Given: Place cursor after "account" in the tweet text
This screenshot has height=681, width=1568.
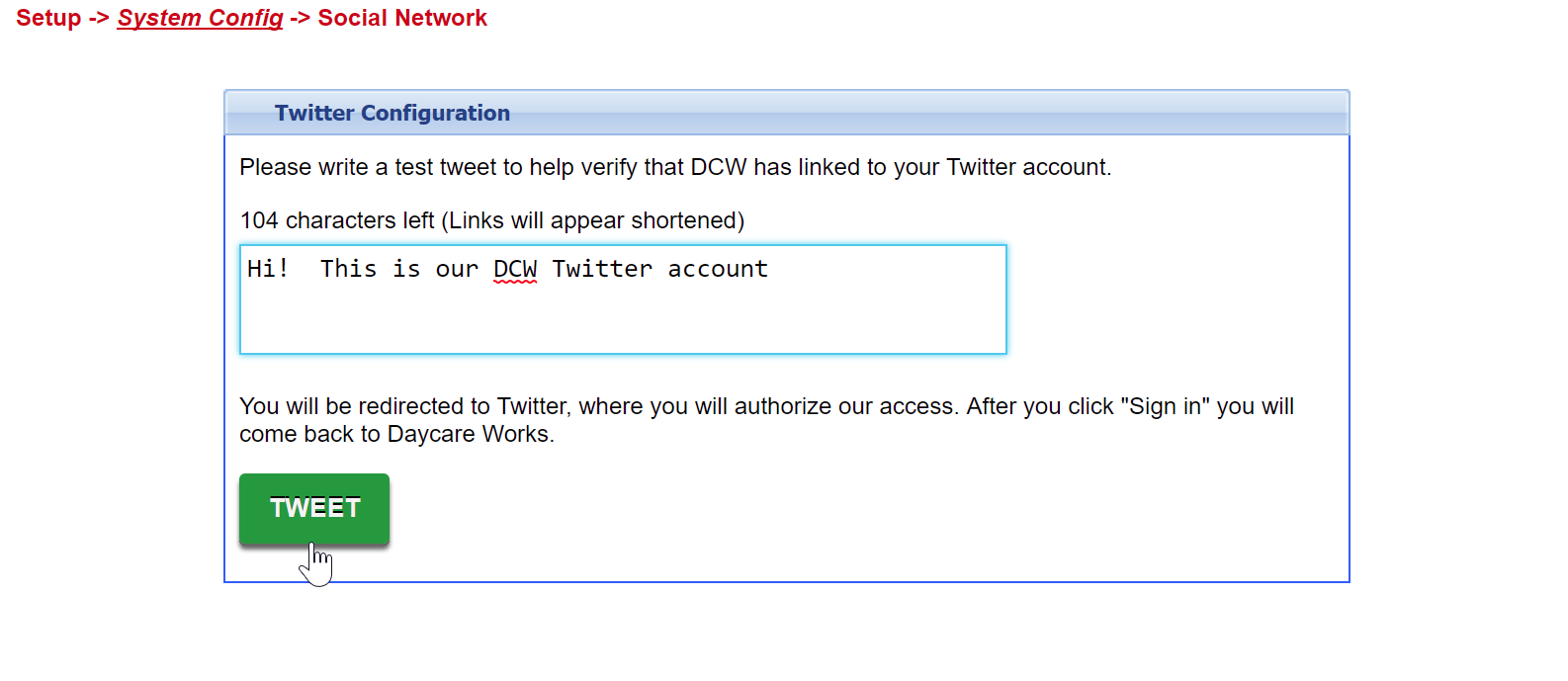Looking at the screenshot, I should [770, 269].
